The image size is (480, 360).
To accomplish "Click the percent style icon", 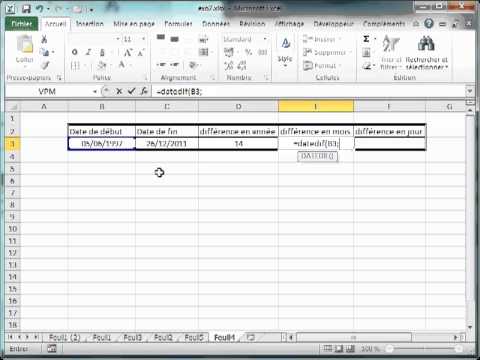I will (248, 52).
